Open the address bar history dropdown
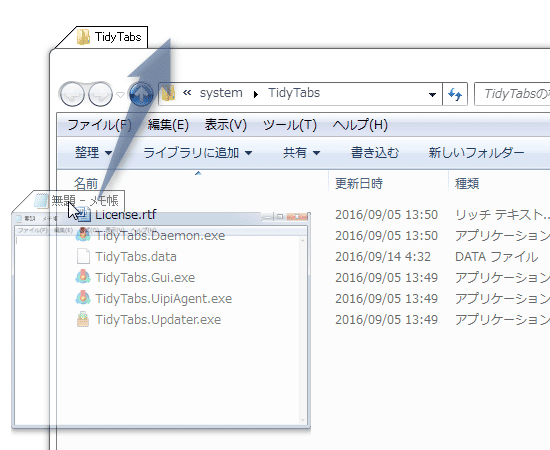The image size is (550, 450). 432,94
